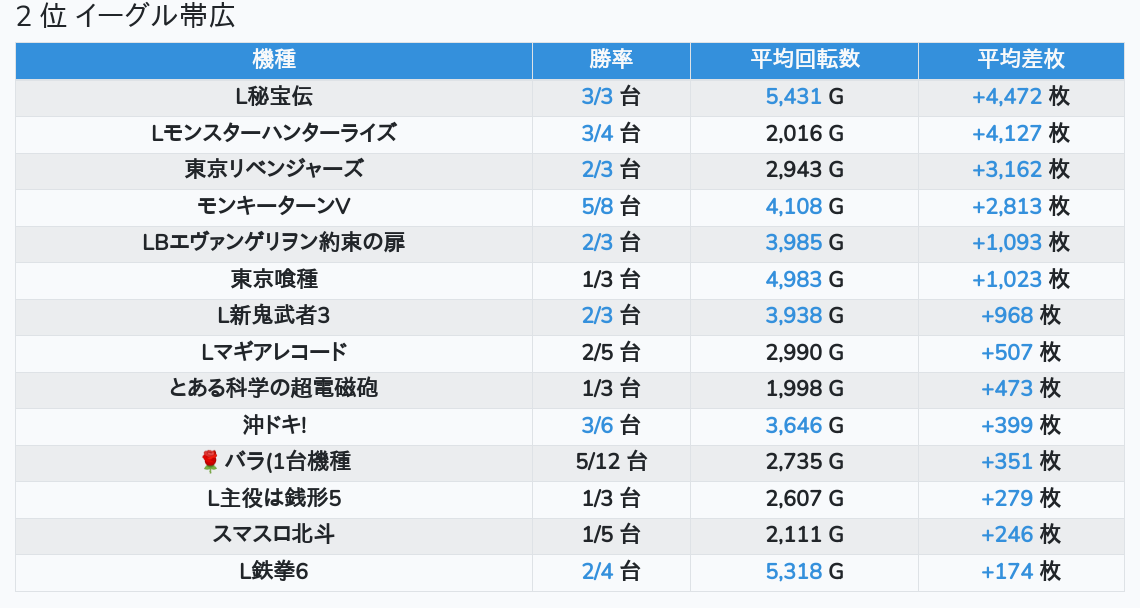
Task: Select 東京リベンジャーズ in the table
Action: tap(274, 169)
